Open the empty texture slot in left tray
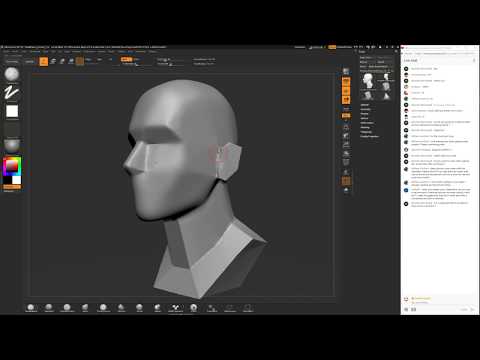 tap(12, 129)
